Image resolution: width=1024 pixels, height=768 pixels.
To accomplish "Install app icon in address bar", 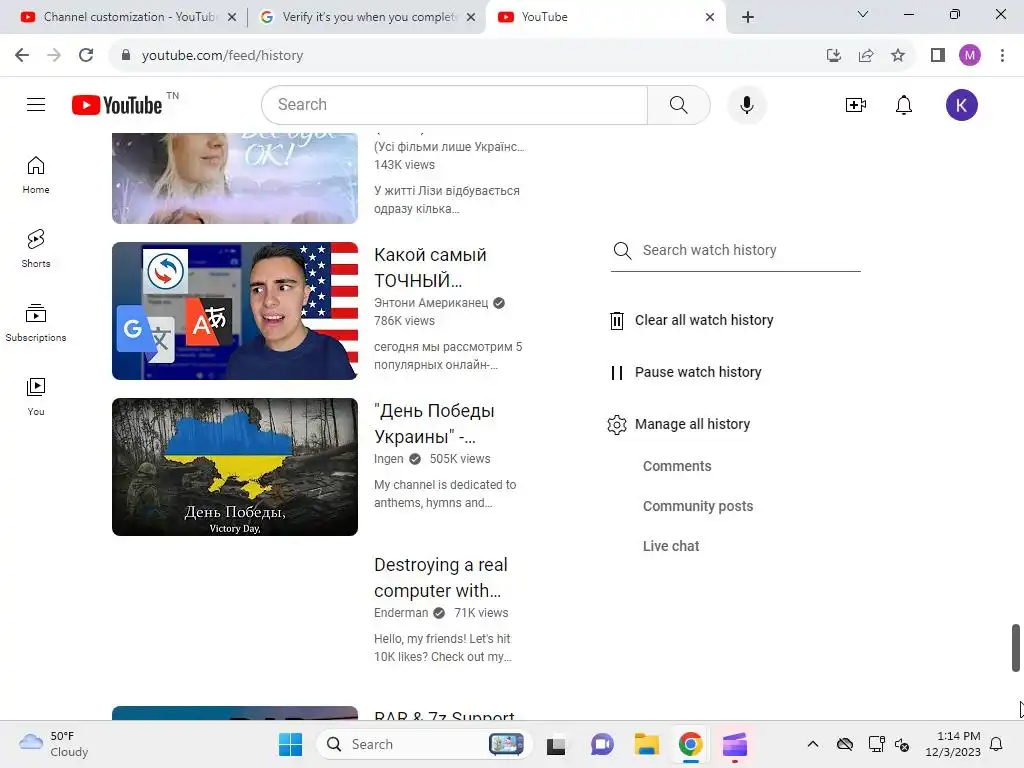I will [834, 56].
